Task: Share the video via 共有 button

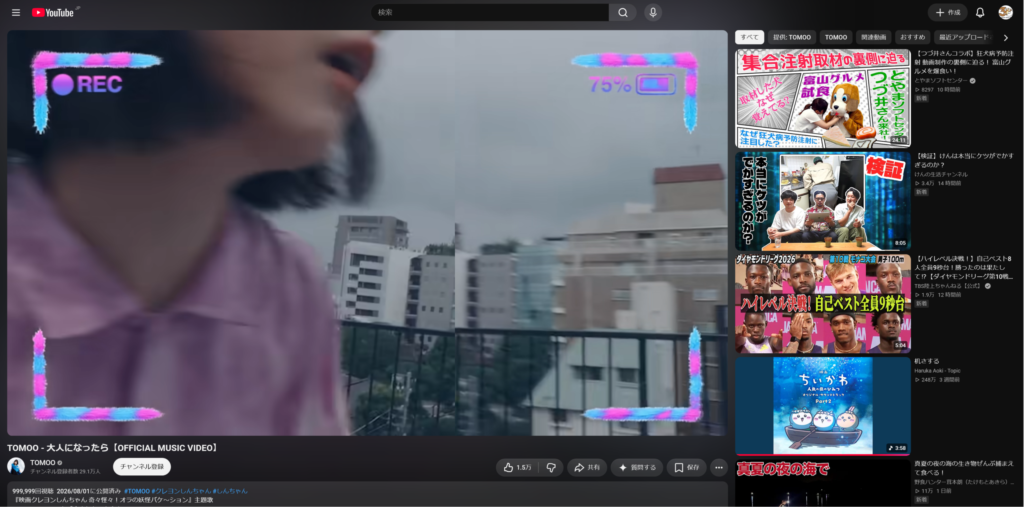Action: (586, 467)
